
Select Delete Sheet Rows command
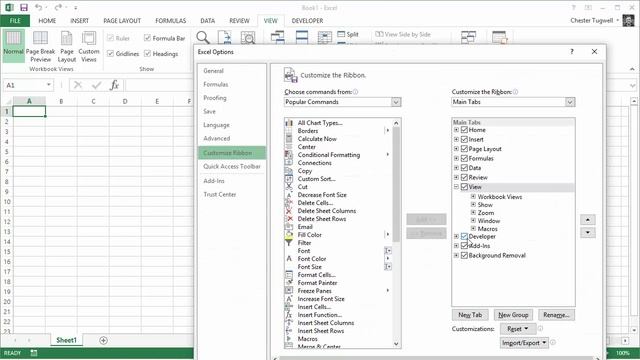[x=322, y=219]
